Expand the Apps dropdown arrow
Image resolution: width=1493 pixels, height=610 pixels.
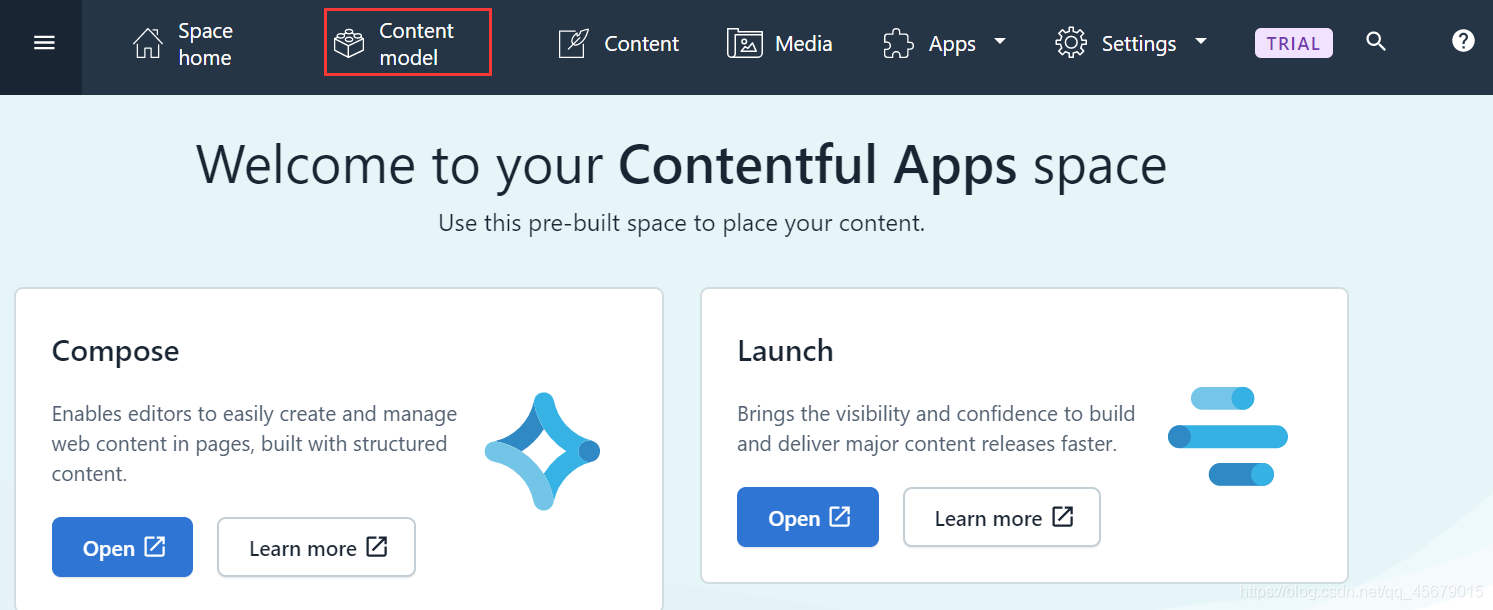tap(999, 43)
